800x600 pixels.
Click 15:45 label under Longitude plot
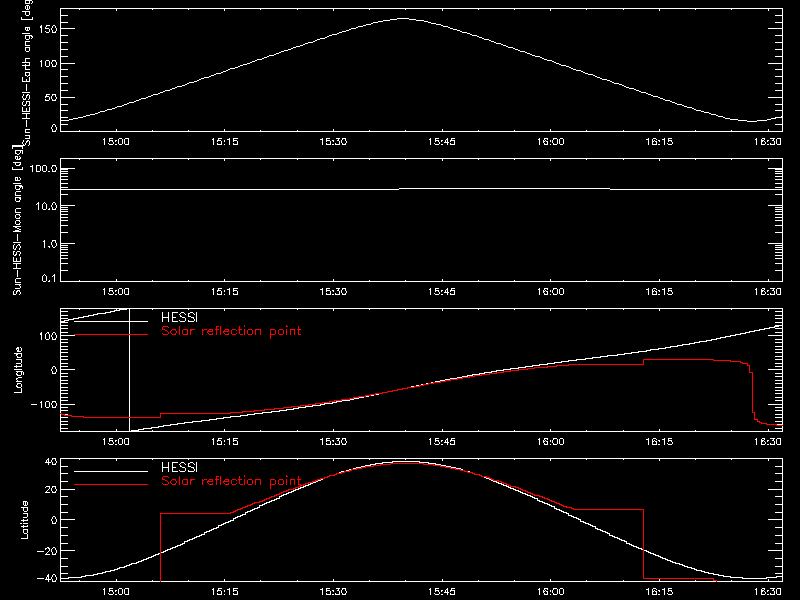coord(442,442)
